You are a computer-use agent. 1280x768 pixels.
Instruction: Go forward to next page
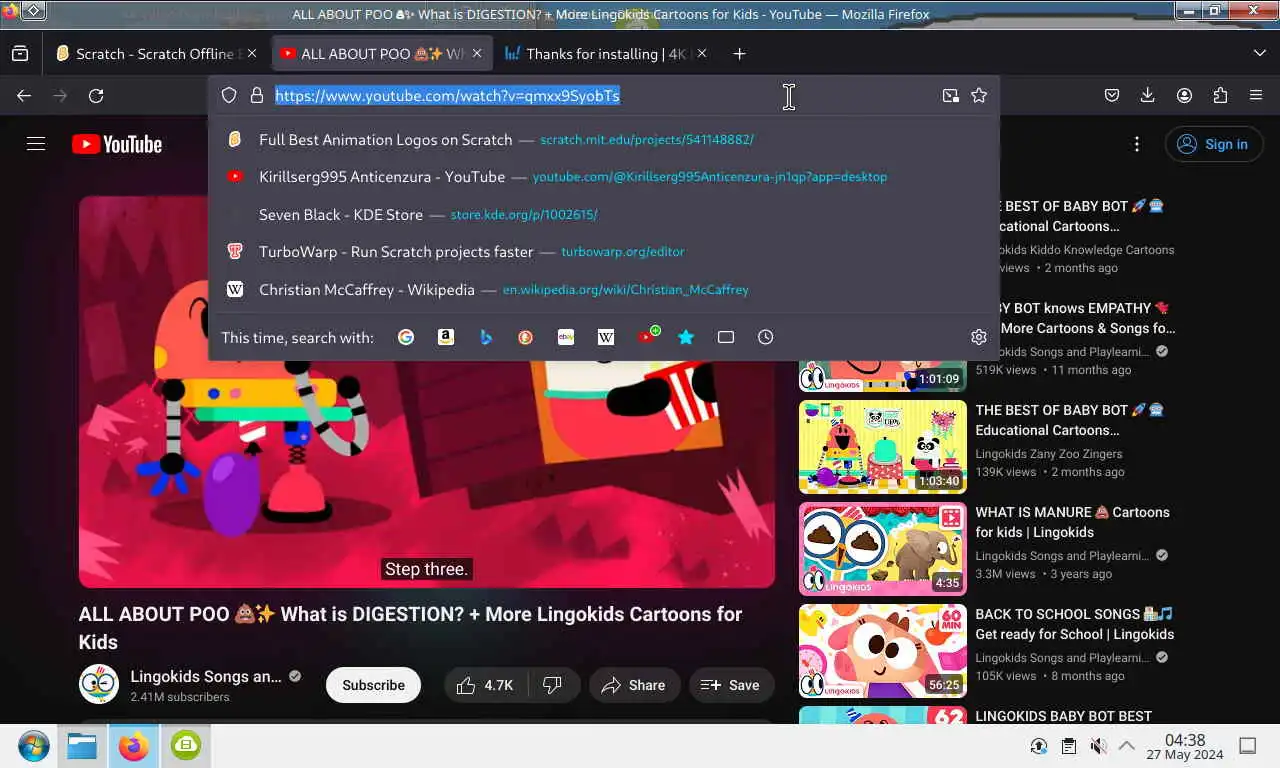60,95
